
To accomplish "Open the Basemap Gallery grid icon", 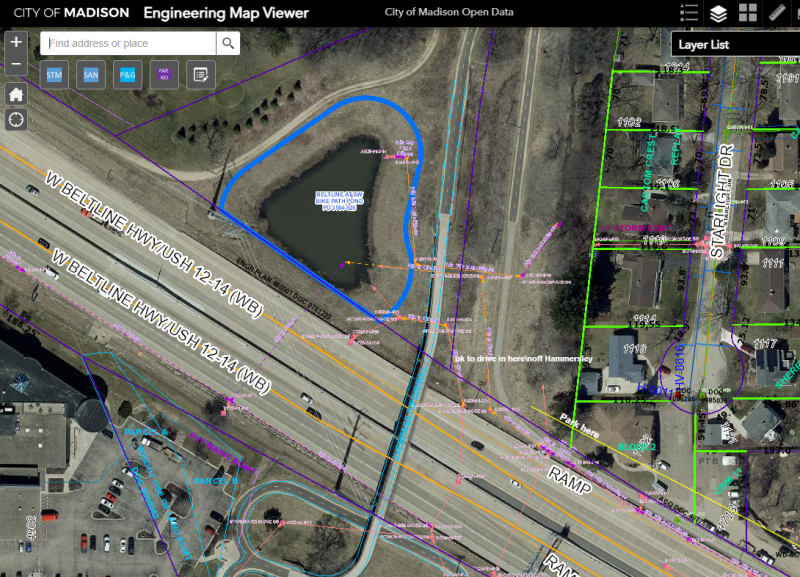I will coord(748,13).
